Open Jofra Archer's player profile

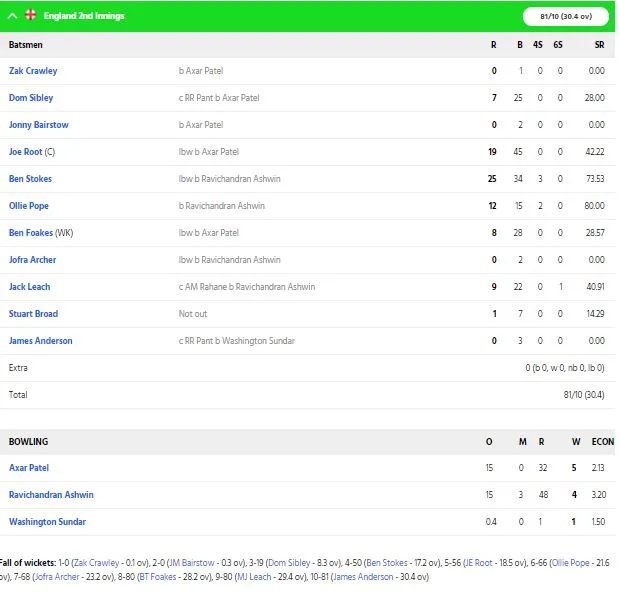click(32, 260)
